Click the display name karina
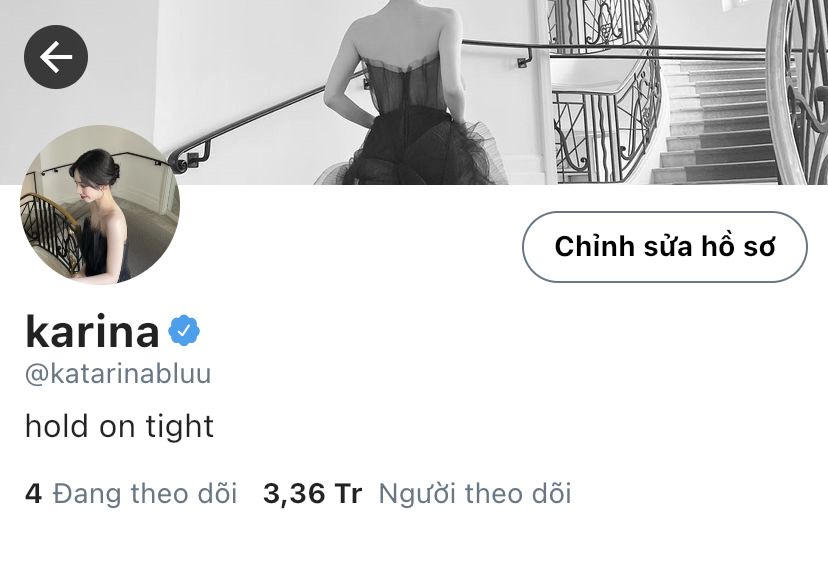 (x=92, y=331)
